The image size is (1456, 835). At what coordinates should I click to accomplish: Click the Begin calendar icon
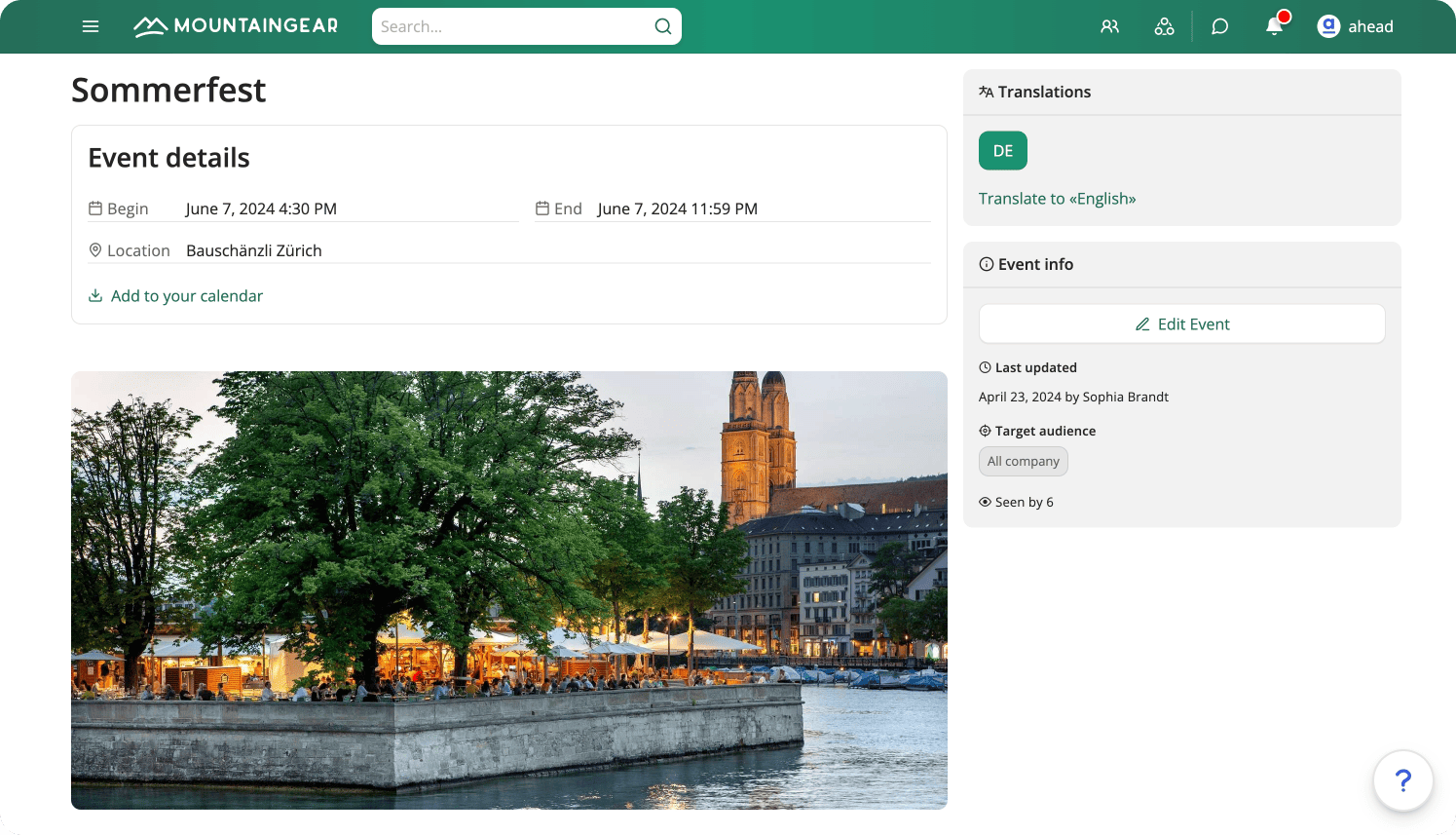click(x=95, y=209)
